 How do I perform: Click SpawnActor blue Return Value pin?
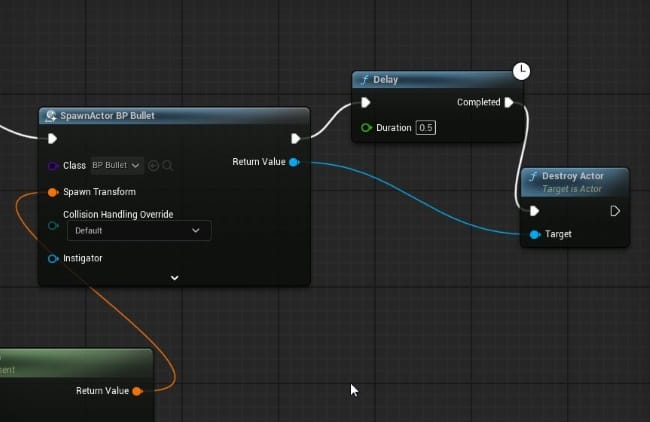tap(294, 162)
